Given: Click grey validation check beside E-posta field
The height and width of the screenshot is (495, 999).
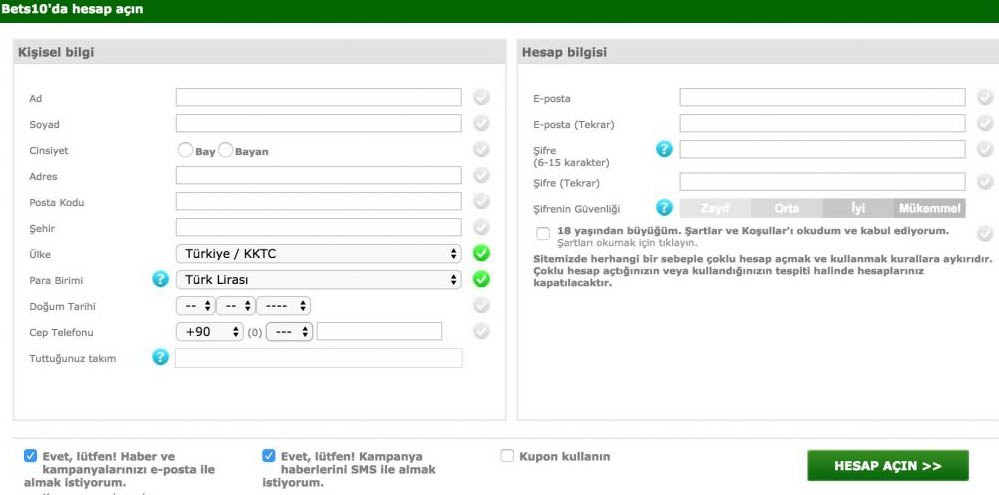Looking at the screenshot, I should tap(985, 97).
